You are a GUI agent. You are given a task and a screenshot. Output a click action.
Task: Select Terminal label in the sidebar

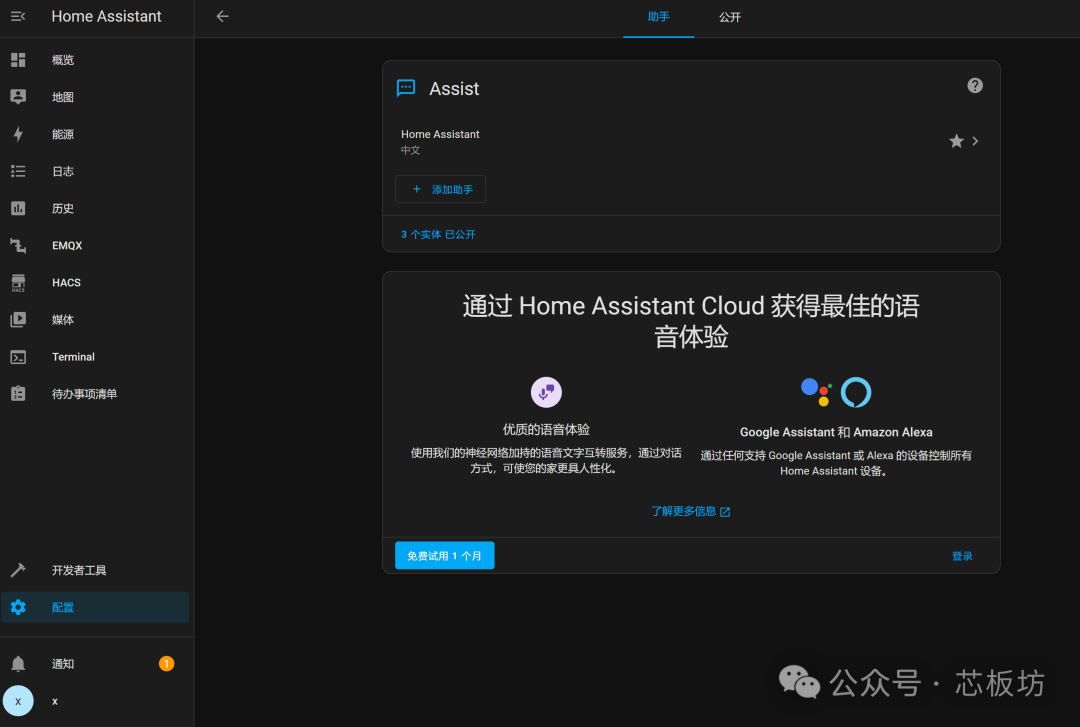click(73, 357)
